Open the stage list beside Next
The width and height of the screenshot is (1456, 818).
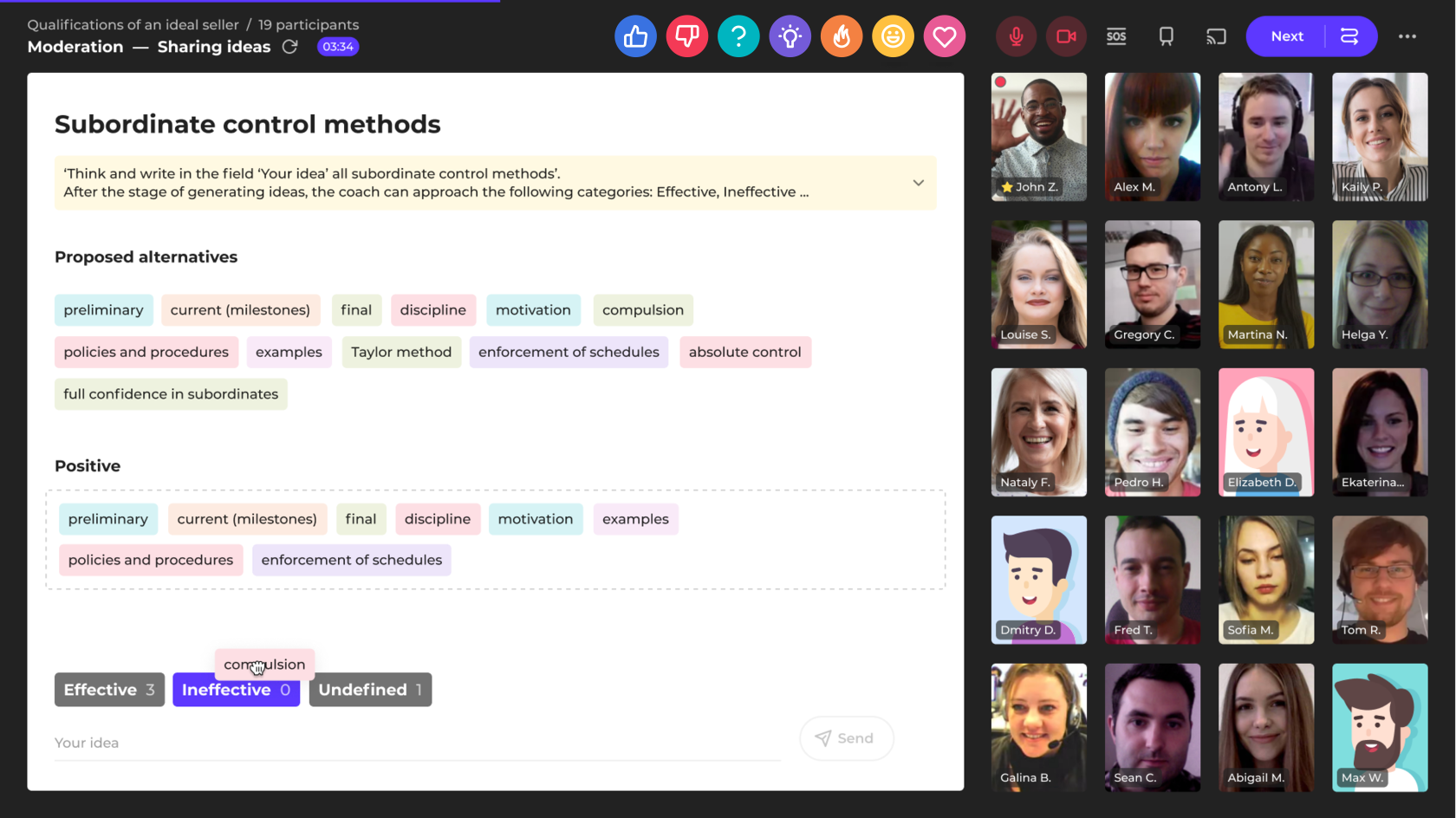click(1349, 36)
